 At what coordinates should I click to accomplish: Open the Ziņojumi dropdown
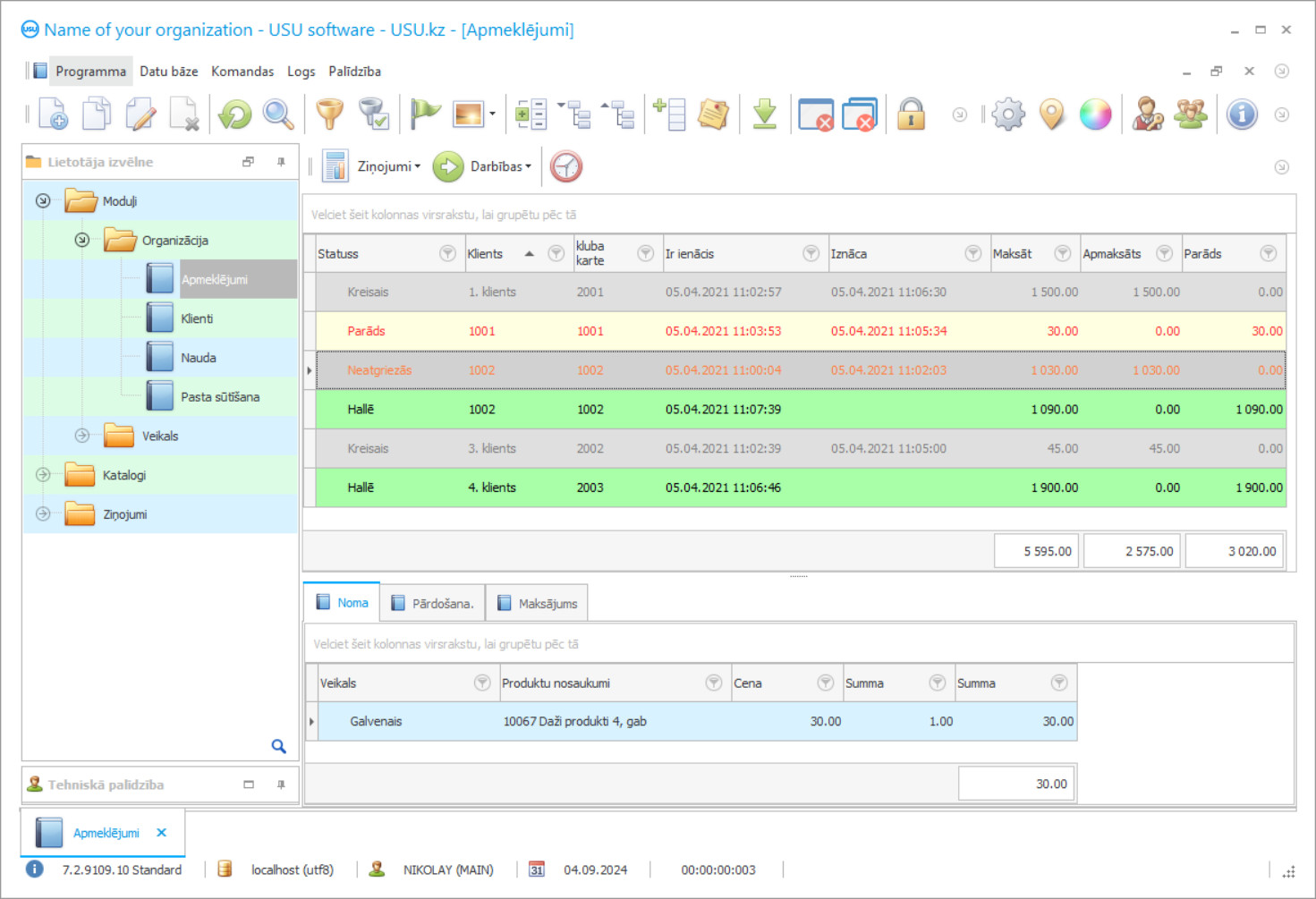point(388,166)
